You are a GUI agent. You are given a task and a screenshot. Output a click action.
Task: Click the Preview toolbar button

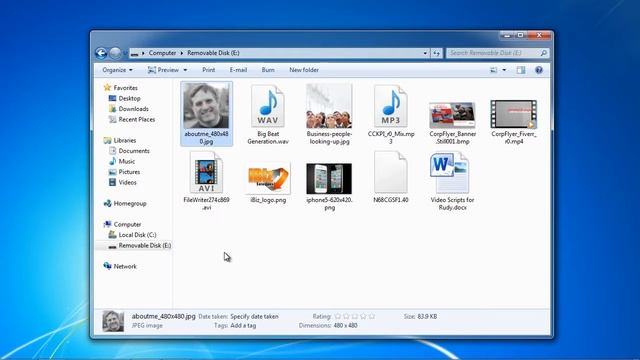pyautogui.click(x=163, y=70)
